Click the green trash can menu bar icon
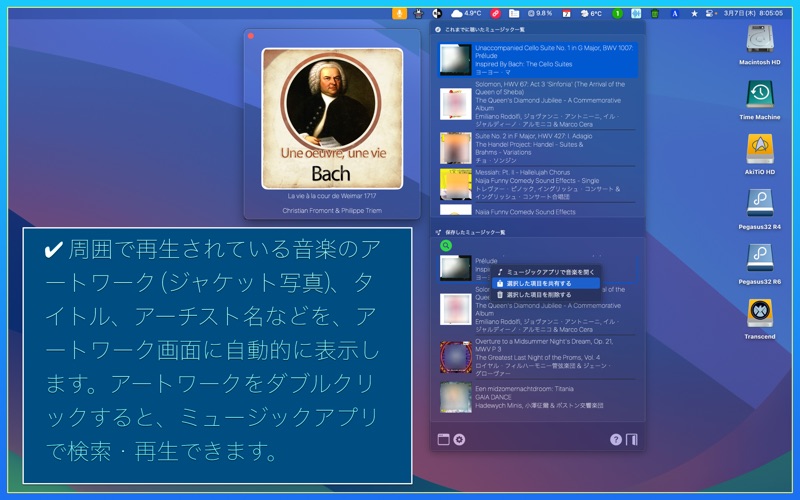 coord(655,14)
